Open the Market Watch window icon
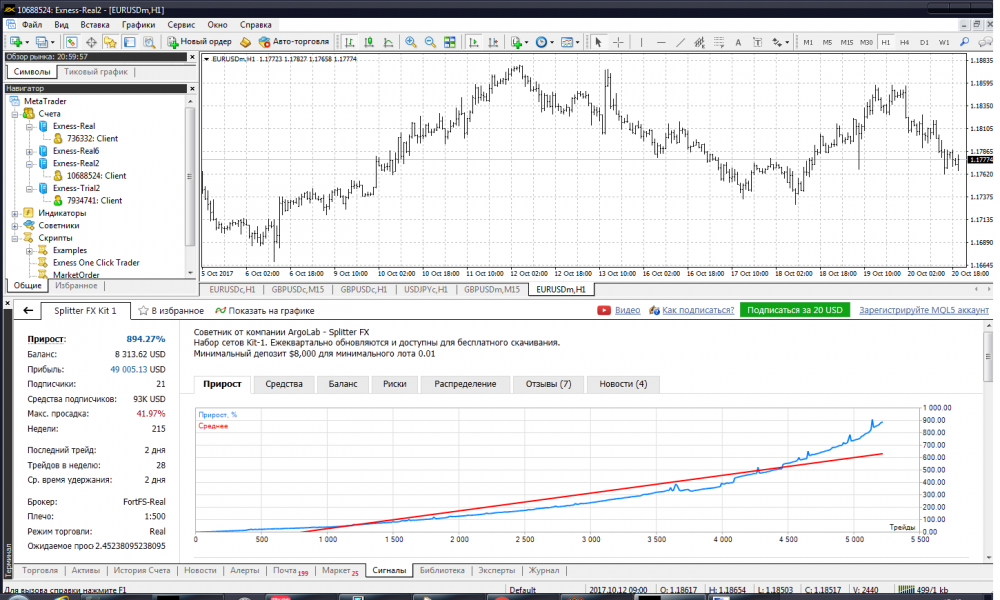 tap(71, 42)
